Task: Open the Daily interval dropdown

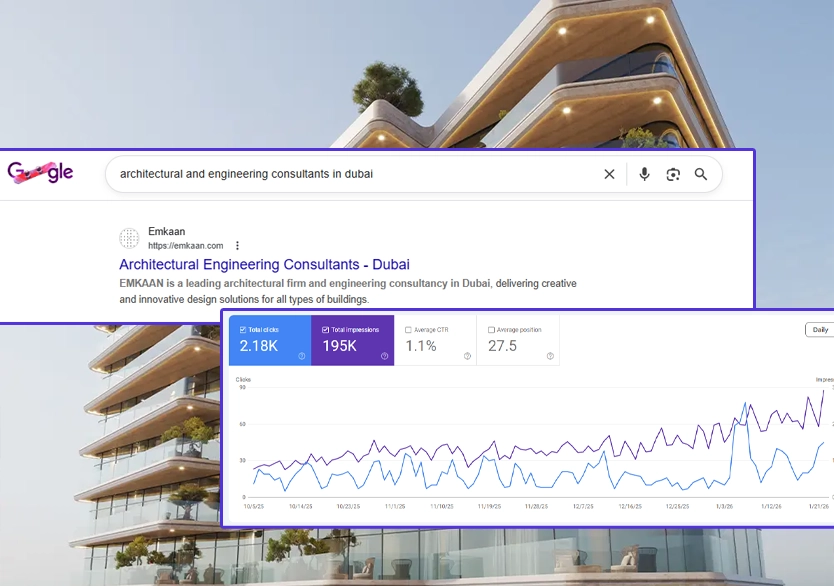Action: tap(819, 329)
